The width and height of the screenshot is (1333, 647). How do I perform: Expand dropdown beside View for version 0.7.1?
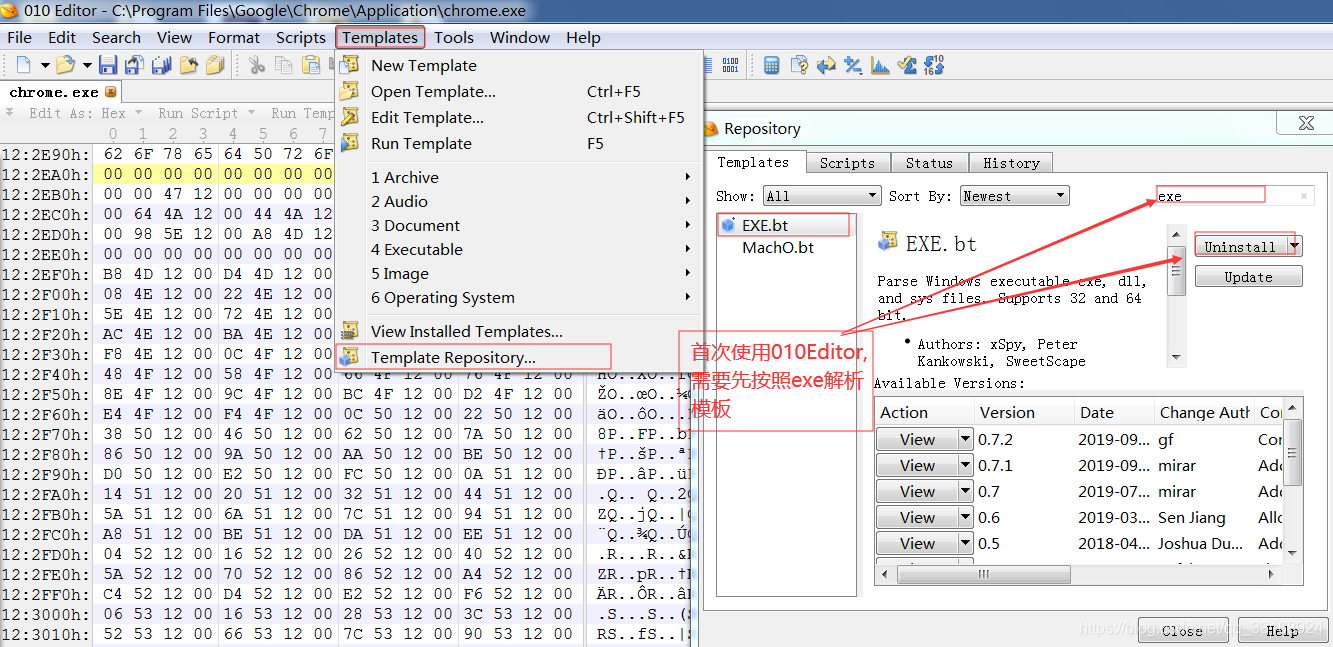click(965, 465)
